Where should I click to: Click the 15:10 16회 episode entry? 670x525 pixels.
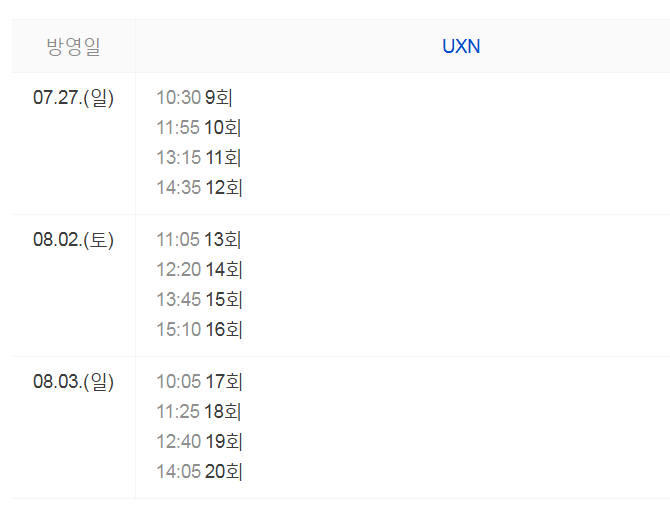(199, 330)
